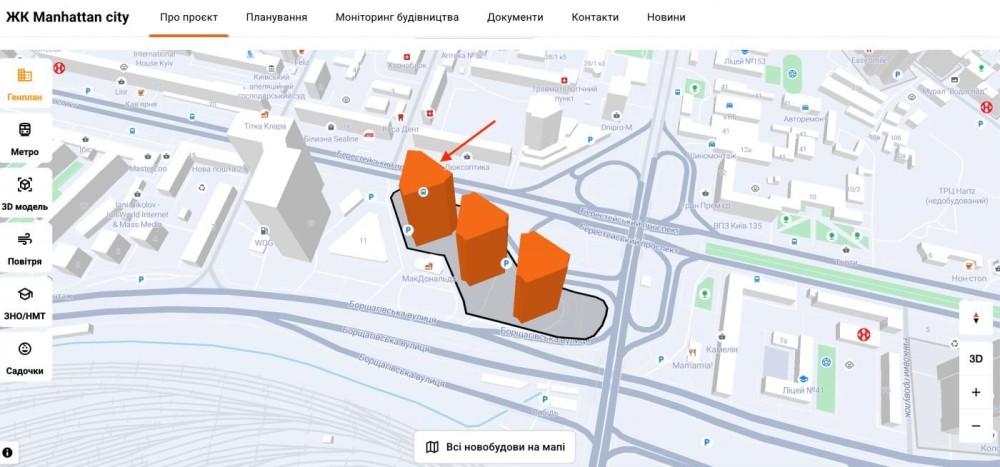1000x467 pixels.
Task: Toggle 3D map view
Action: tap(976, 358)
